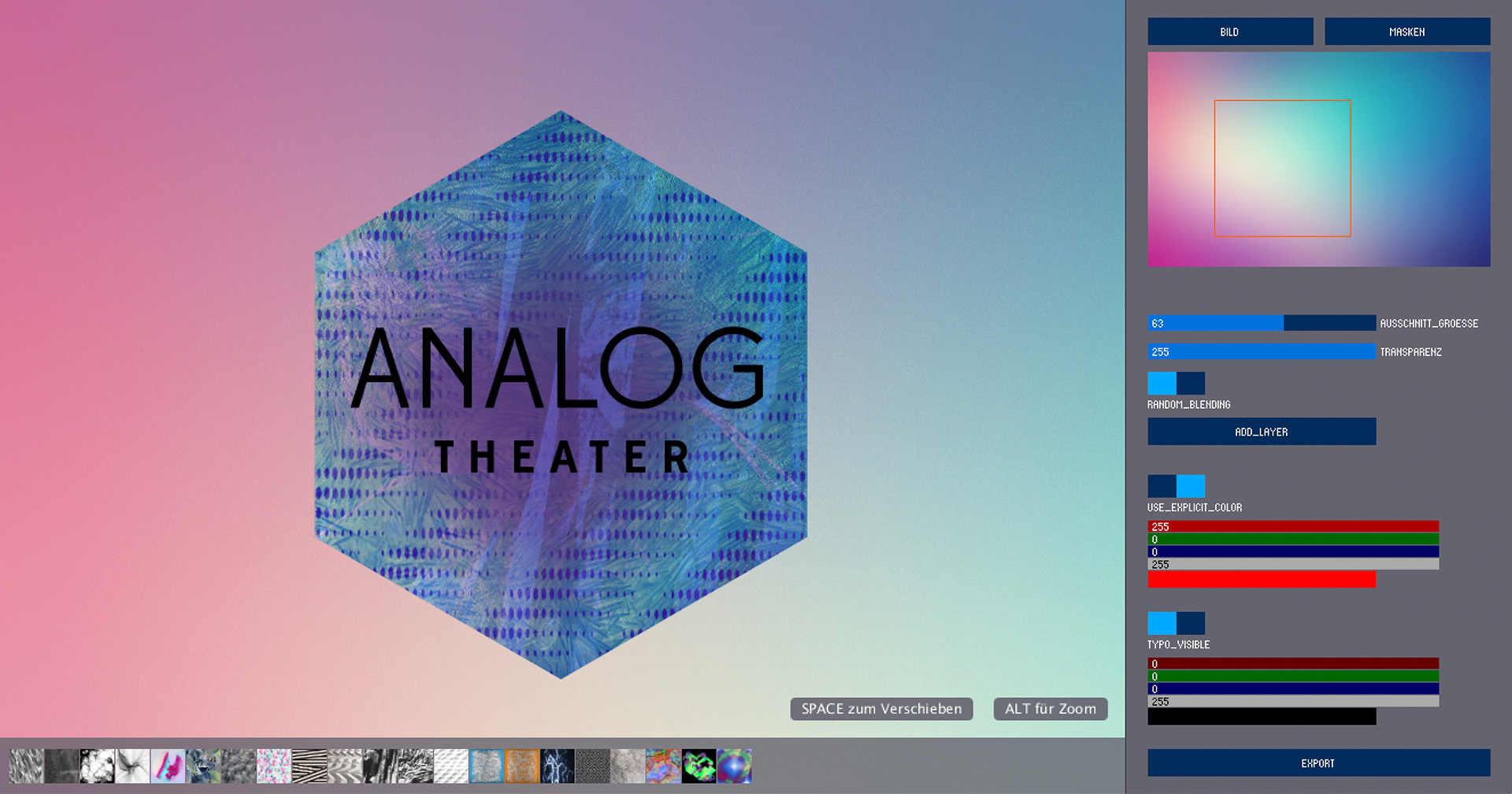The width and height of the screenshot is (1512, 794).
Task: Set the typo color red channel slider
Action: [1293, 663]
